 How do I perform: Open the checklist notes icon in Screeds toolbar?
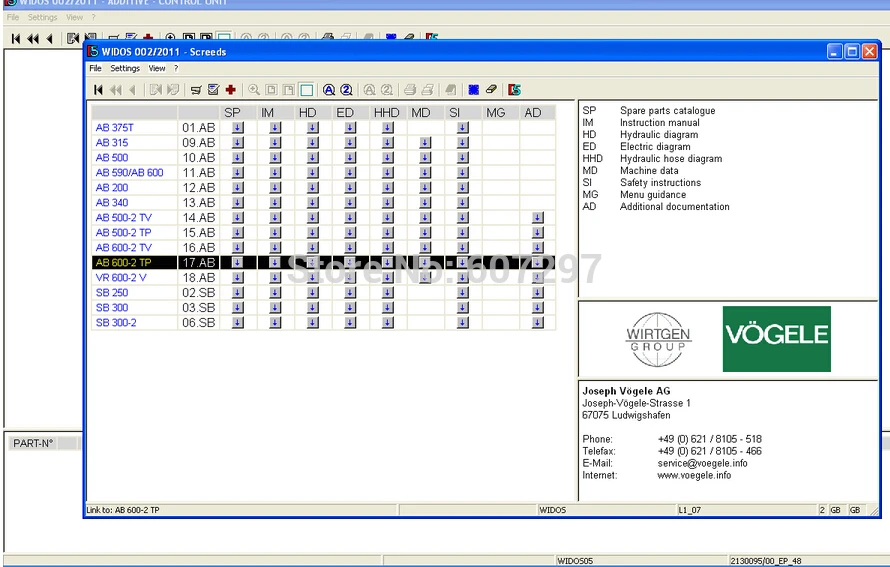click(x=213, y=90)
